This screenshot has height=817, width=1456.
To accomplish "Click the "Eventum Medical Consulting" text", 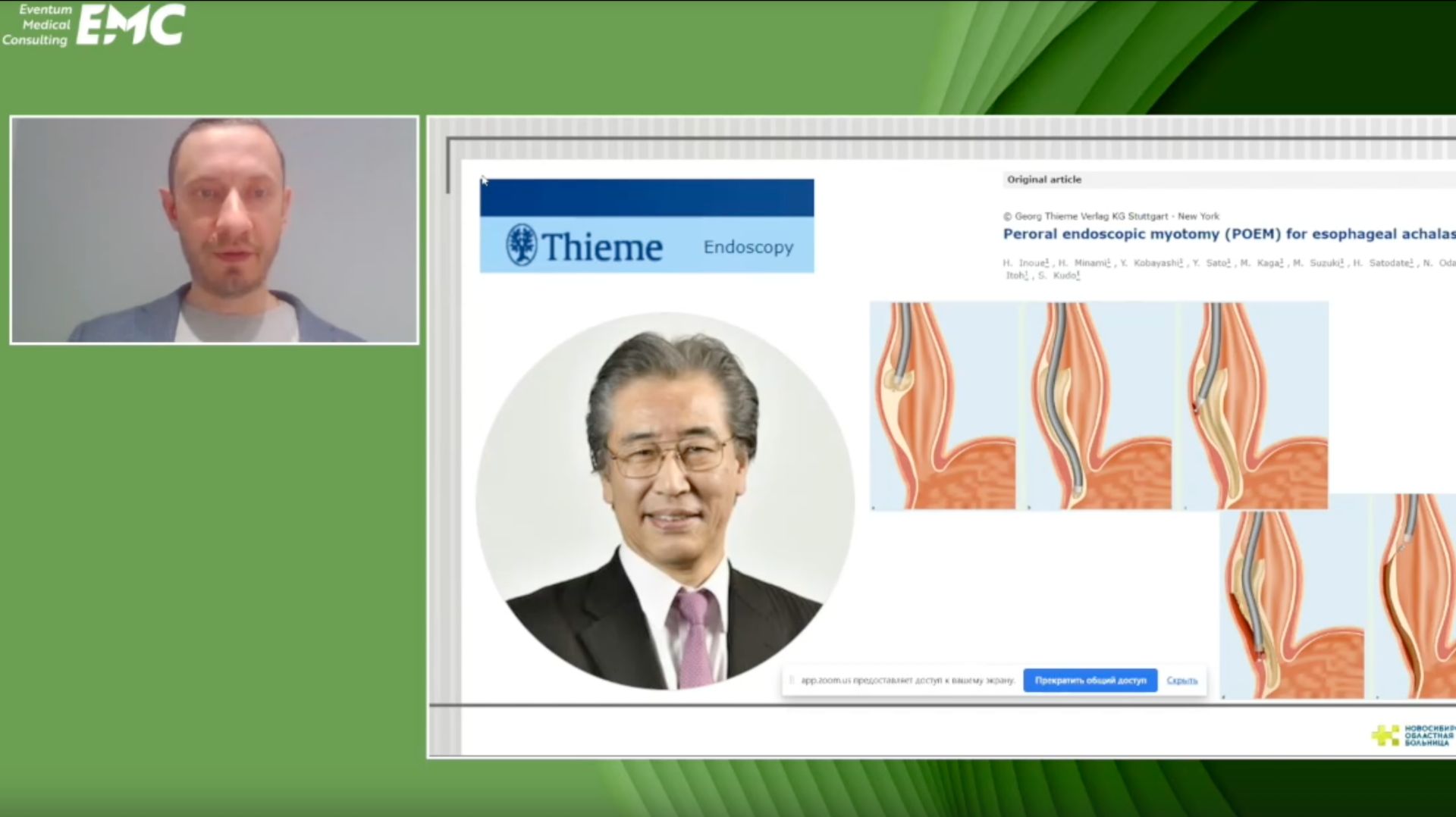I will coord(36,25).
